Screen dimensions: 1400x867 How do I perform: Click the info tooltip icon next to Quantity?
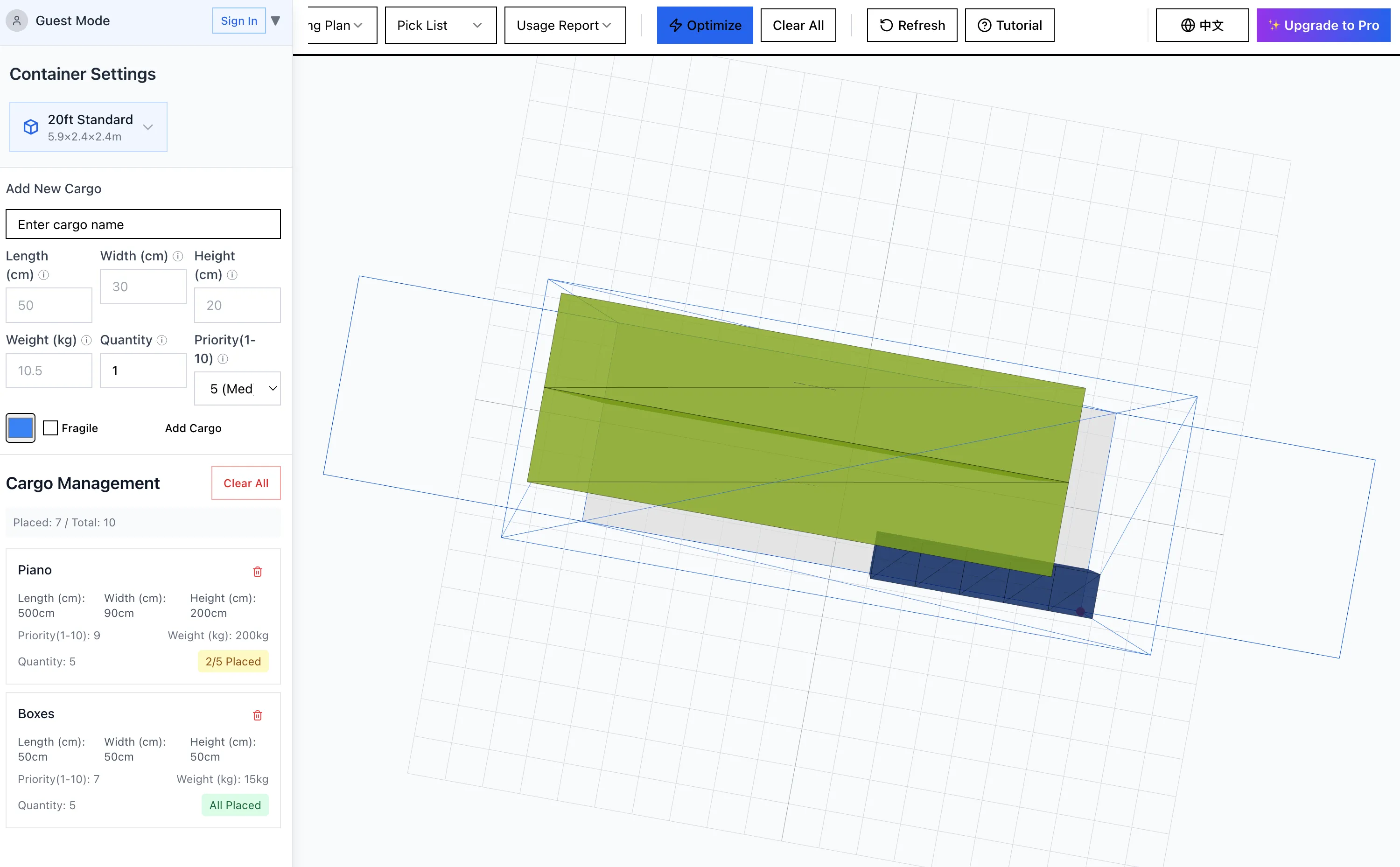162,340
